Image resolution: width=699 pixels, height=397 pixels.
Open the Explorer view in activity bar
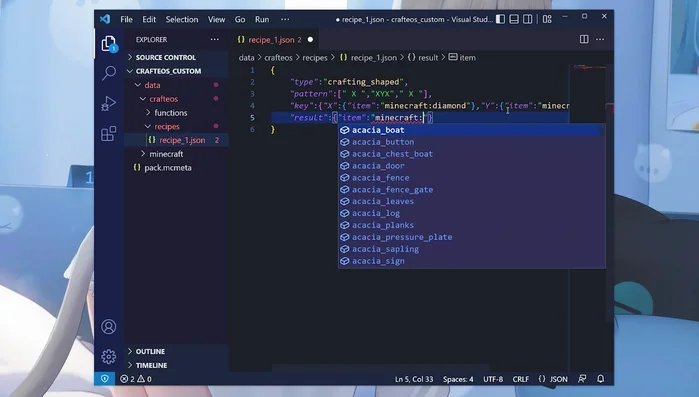click(x=108, y=44)
